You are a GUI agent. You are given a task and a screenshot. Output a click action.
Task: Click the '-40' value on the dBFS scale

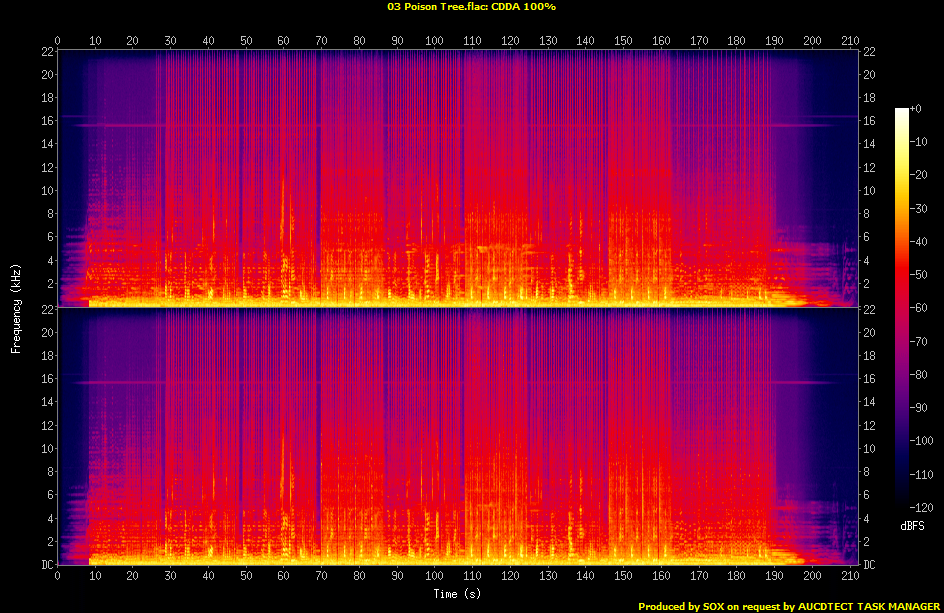pos(918,241)
